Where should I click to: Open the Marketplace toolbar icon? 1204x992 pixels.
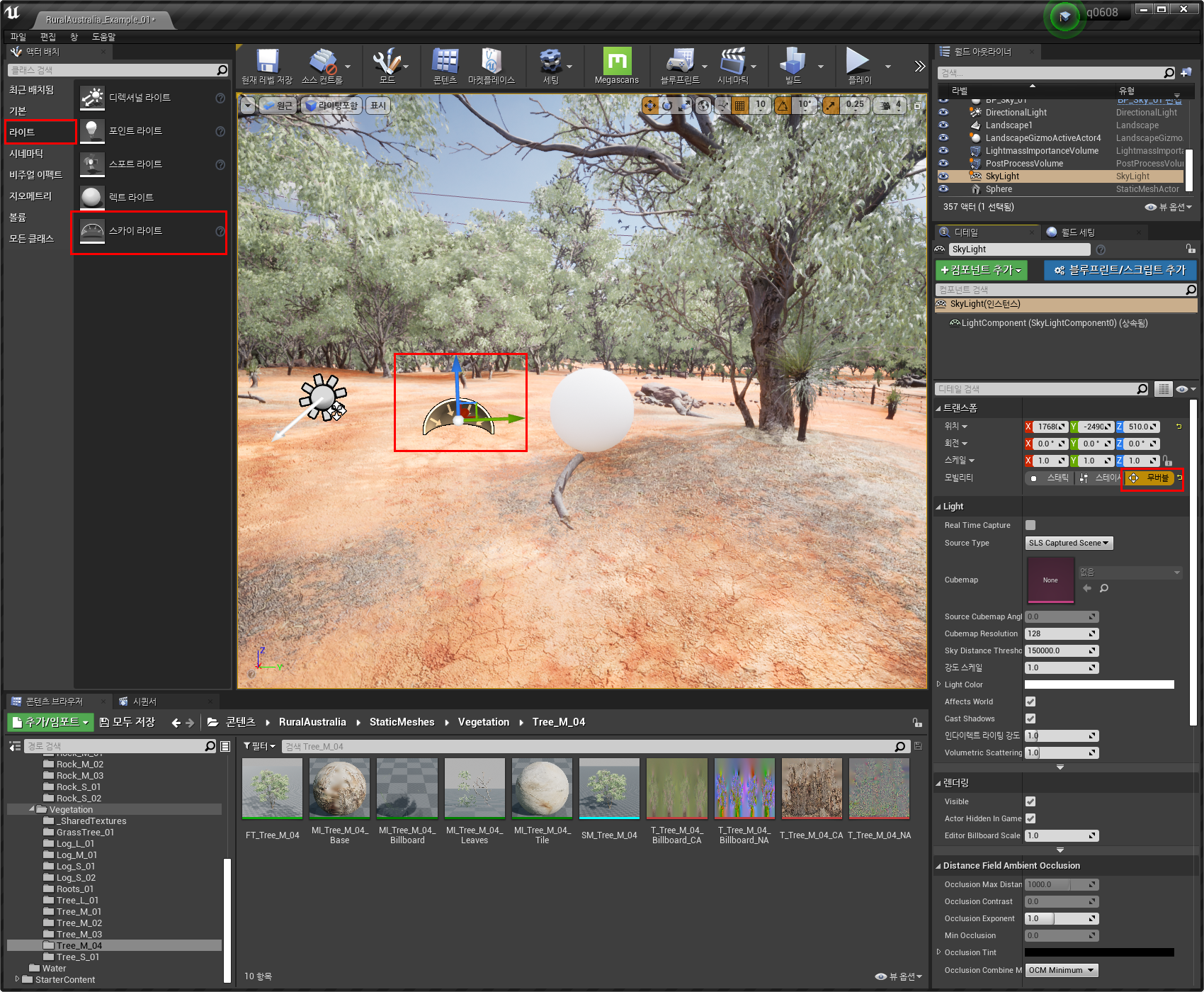[x=492, y=67]
